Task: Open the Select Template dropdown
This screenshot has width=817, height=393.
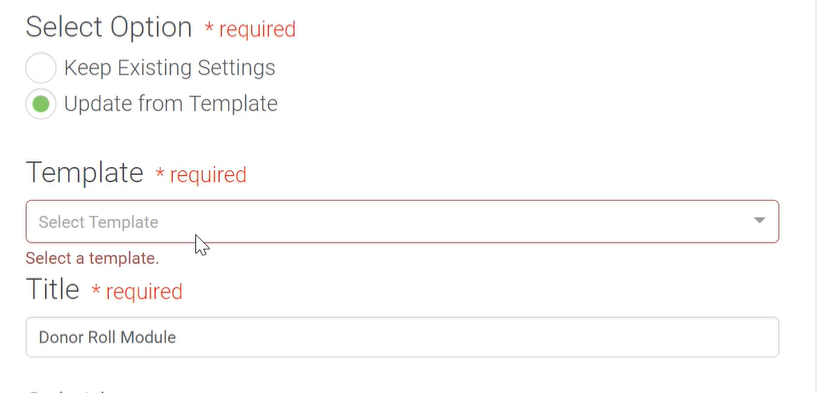Action: coord(402,222)
